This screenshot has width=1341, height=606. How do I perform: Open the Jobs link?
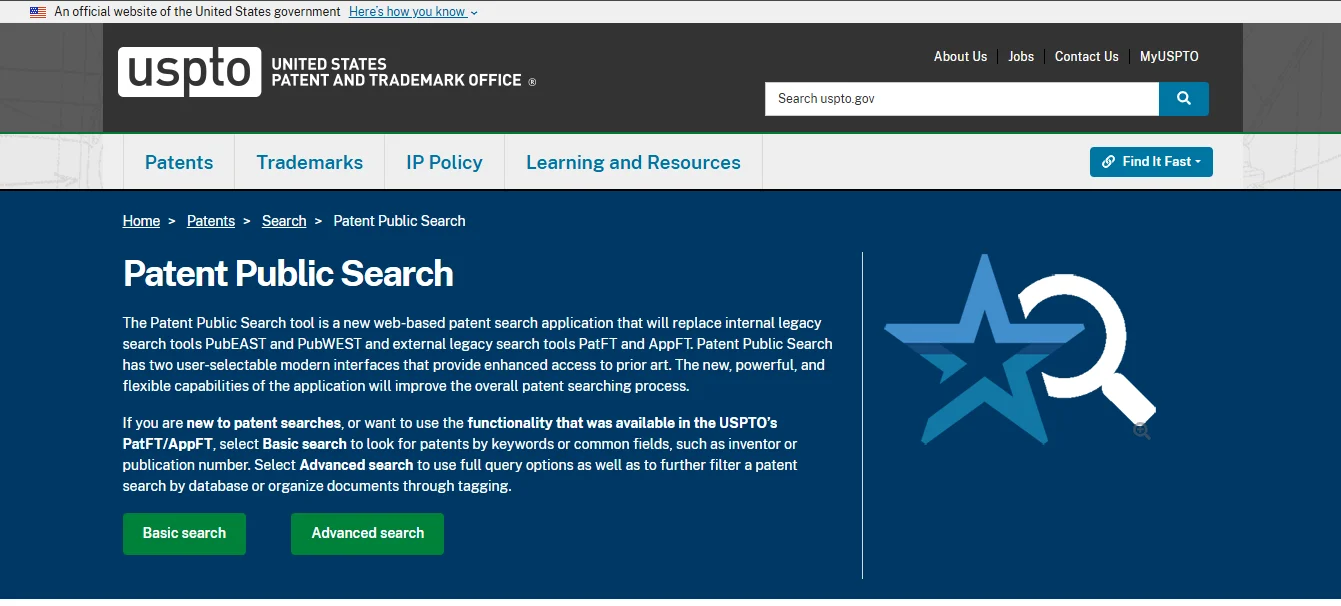click(1021, 57)
